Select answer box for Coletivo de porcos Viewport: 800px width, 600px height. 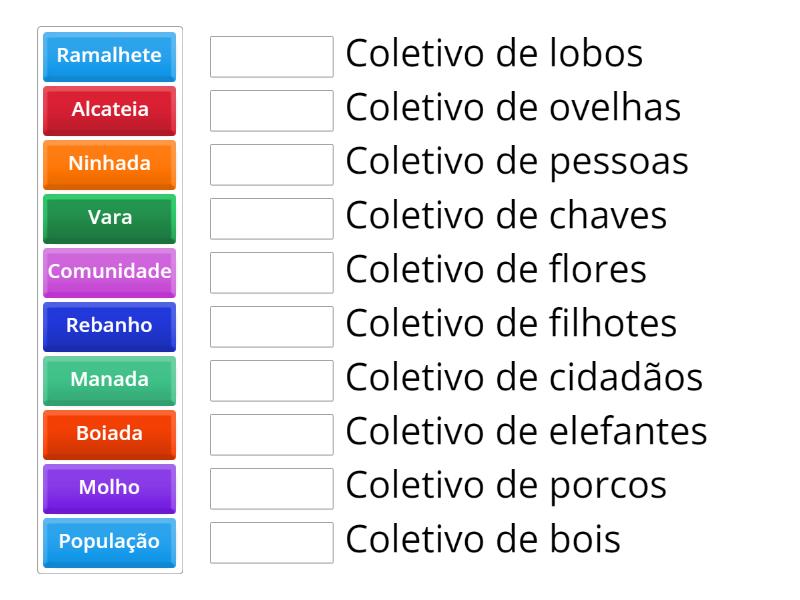click(271, 489)
